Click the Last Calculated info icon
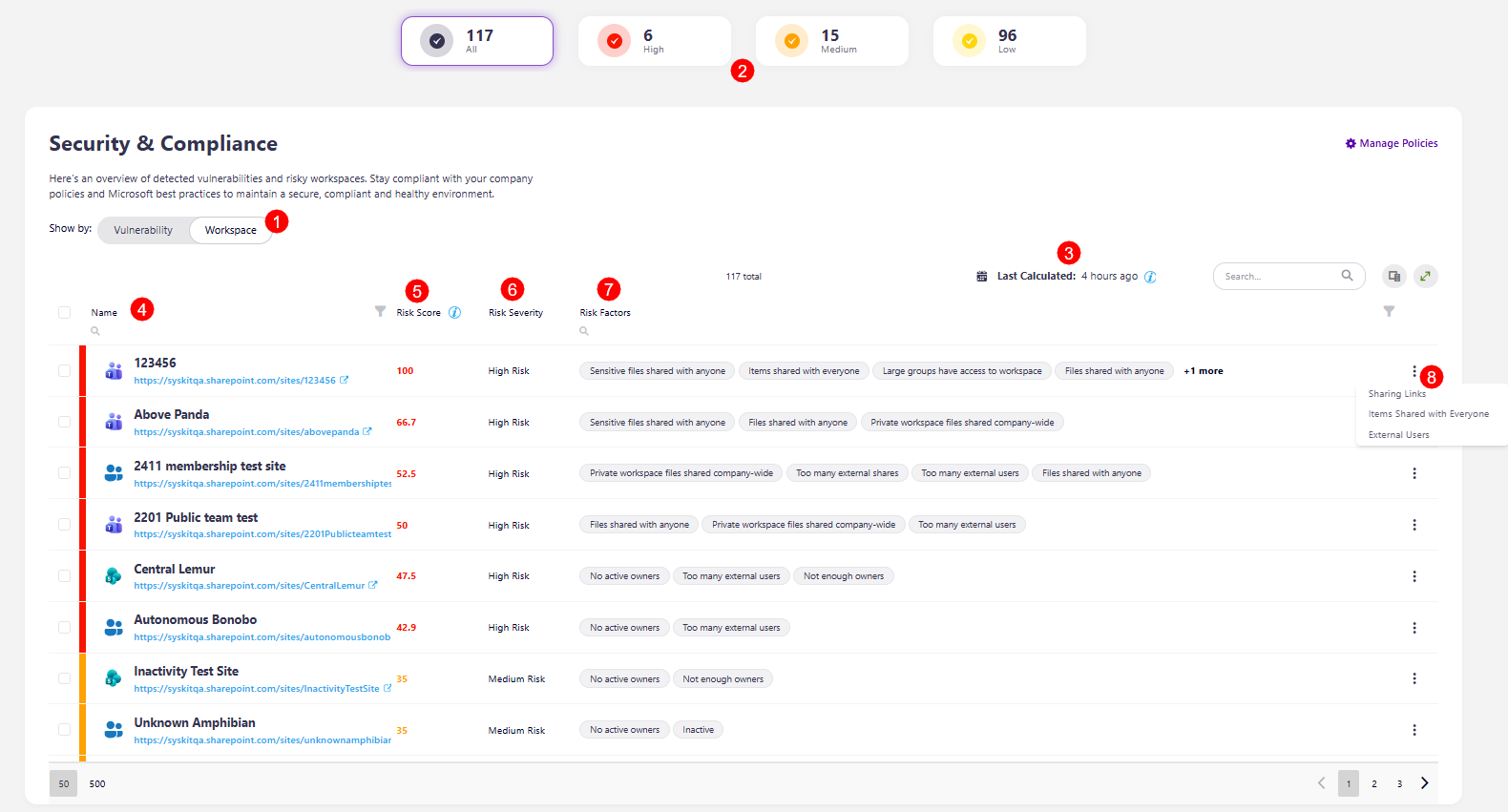Image resolution: width=1508 pixels, height=812 pixels. [x=1150, y=277]
